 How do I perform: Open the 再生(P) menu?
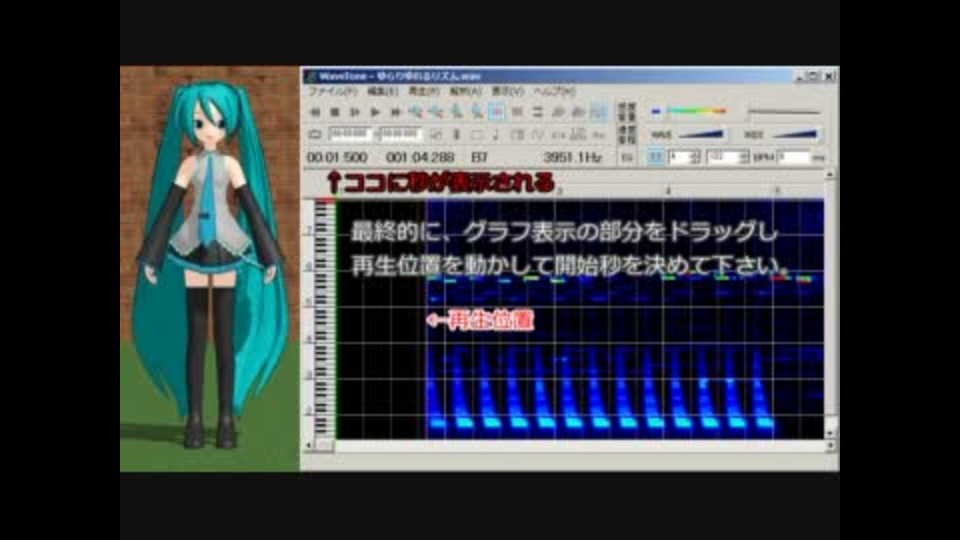click(x=424, y=91)
